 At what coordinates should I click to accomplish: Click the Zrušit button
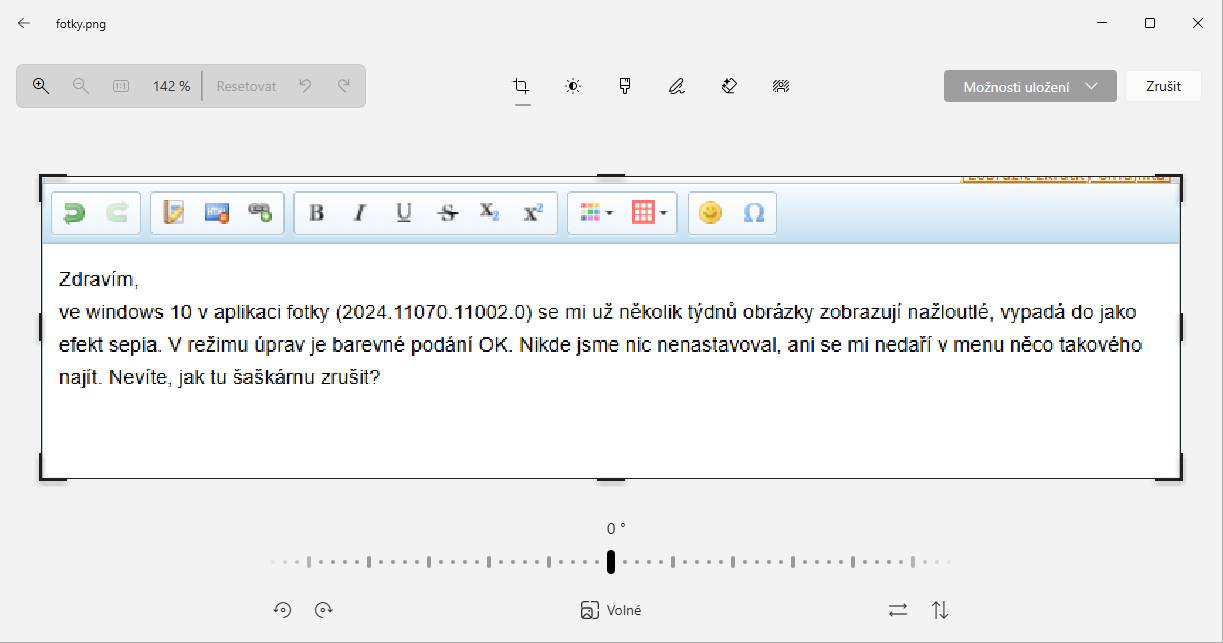click(1163, 86)
